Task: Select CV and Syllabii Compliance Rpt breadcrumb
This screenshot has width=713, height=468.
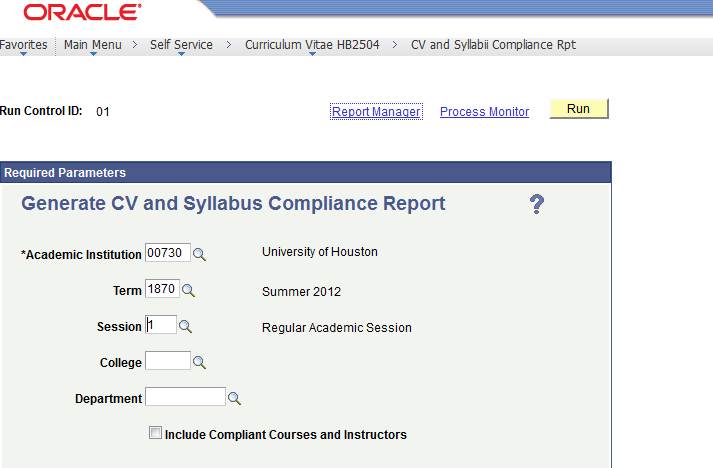Action: coord(493,45)
